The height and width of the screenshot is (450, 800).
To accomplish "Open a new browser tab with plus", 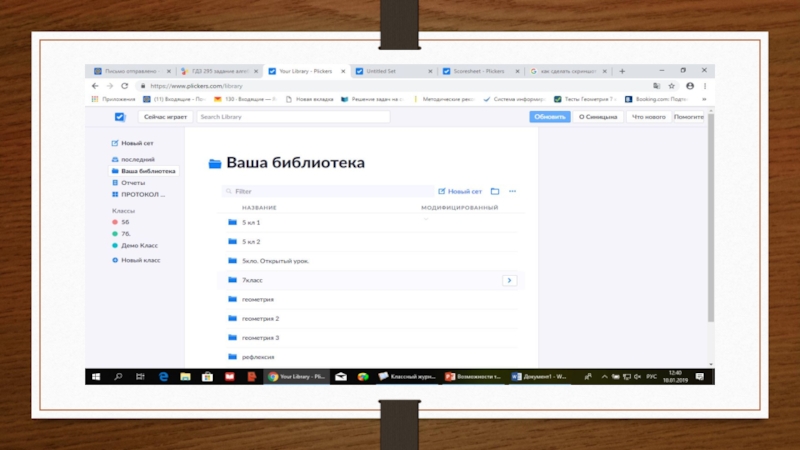I will 622,71.
